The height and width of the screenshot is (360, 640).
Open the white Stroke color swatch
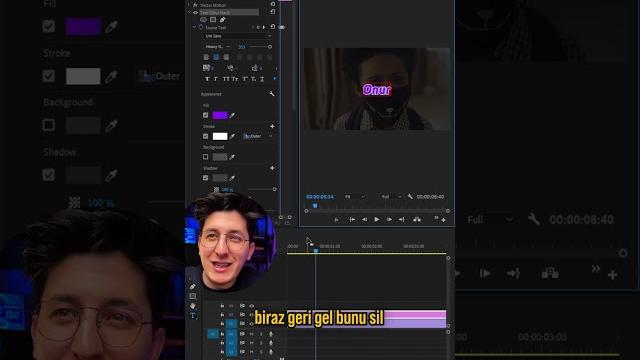[x=220, y=136]
